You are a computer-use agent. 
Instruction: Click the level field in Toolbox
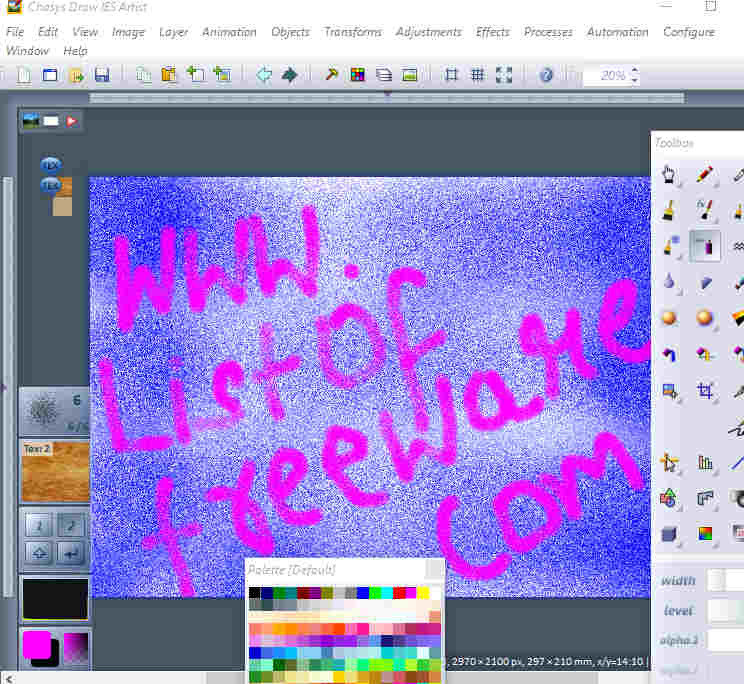[725, 610]
